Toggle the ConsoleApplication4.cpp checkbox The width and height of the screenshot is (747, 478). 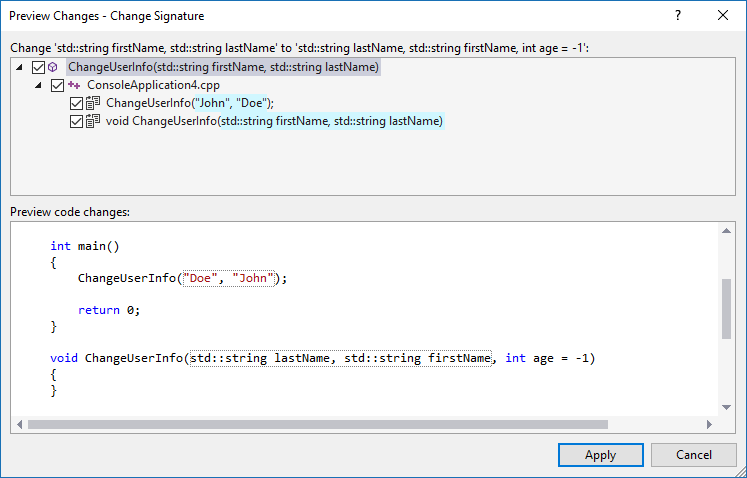57,85
